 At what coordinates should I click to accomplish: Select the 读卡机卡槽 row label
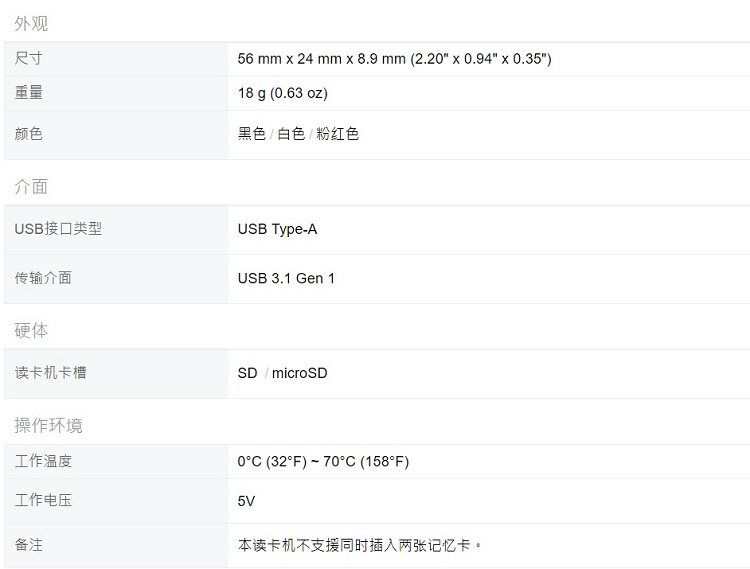click(51, 372)
